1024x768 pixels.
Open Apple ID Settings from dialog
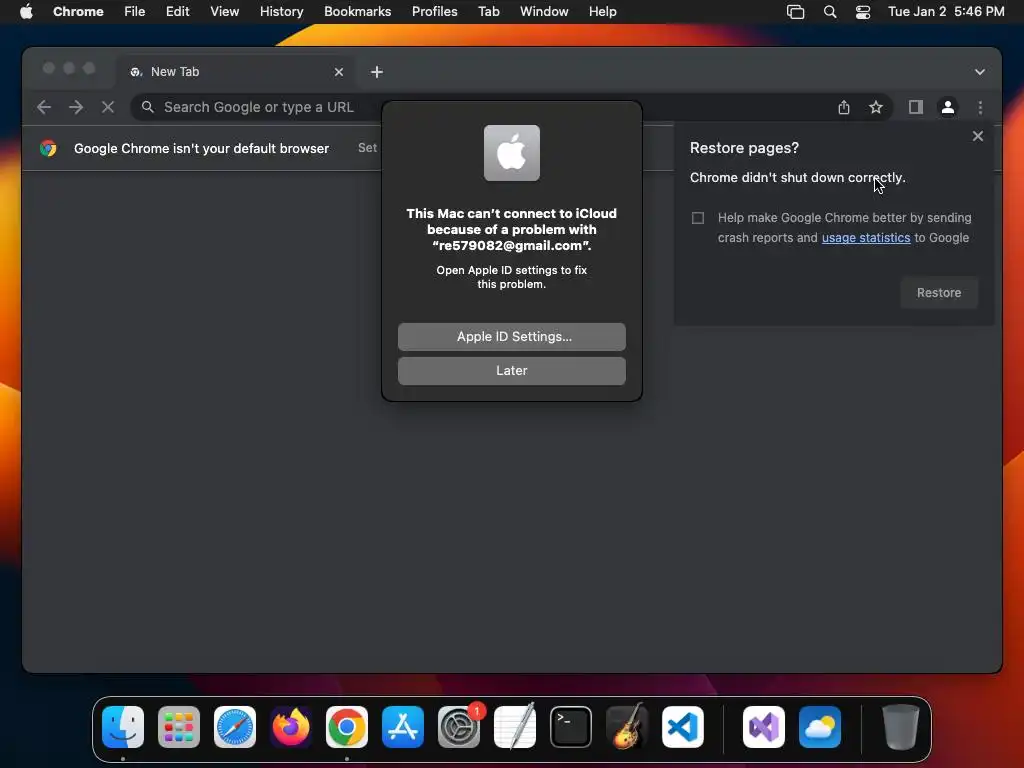(511, 336)
